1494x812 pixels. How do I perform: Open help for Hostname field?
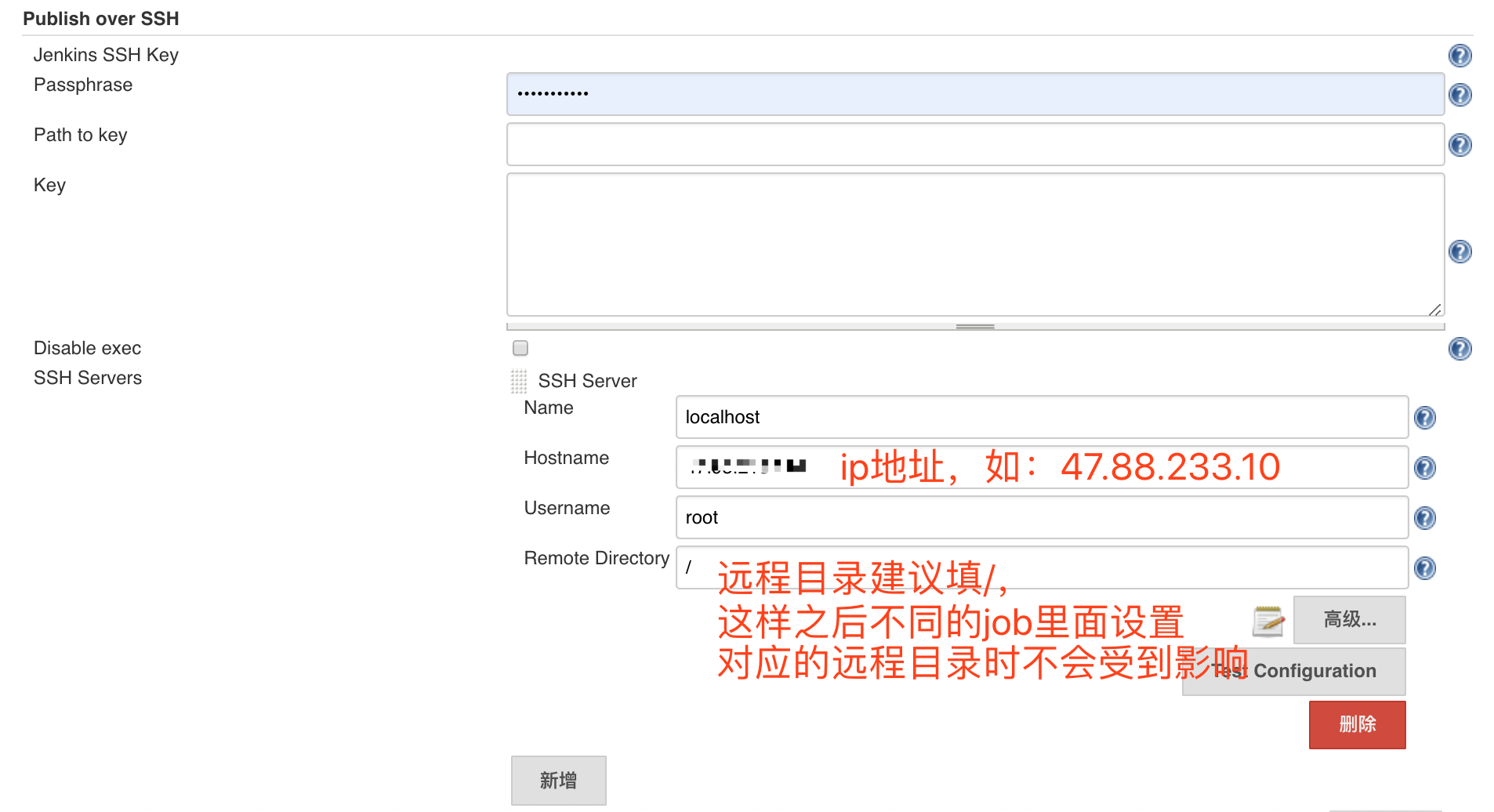pyautogui.click(x=1424, y=468)
